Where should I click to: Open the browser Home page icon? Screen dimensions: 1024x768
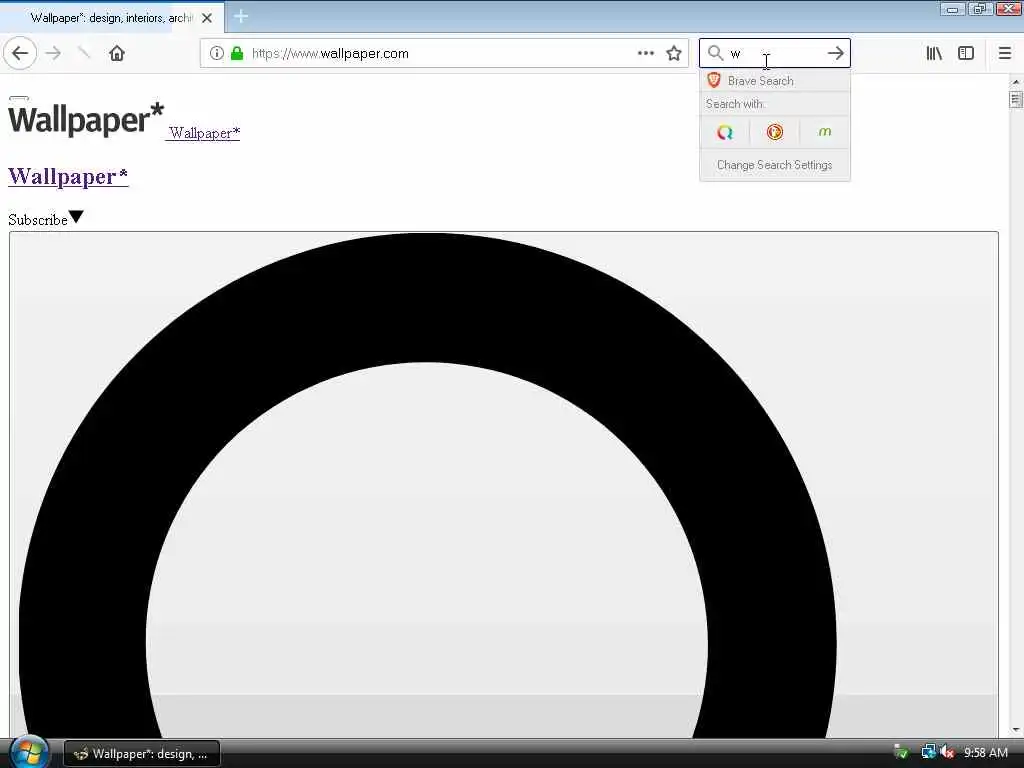[117, 54]
